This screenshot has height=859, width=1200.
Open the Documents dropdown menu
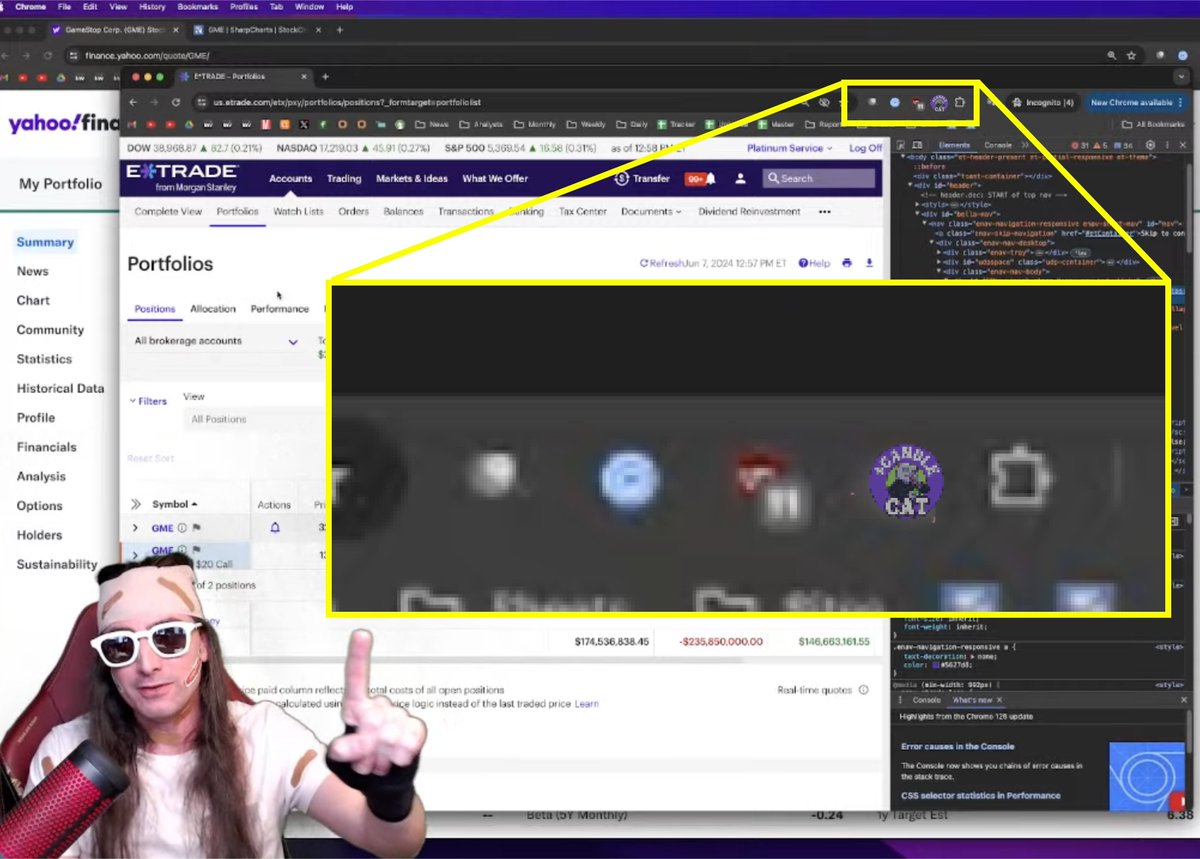click(x=651, y=212)
